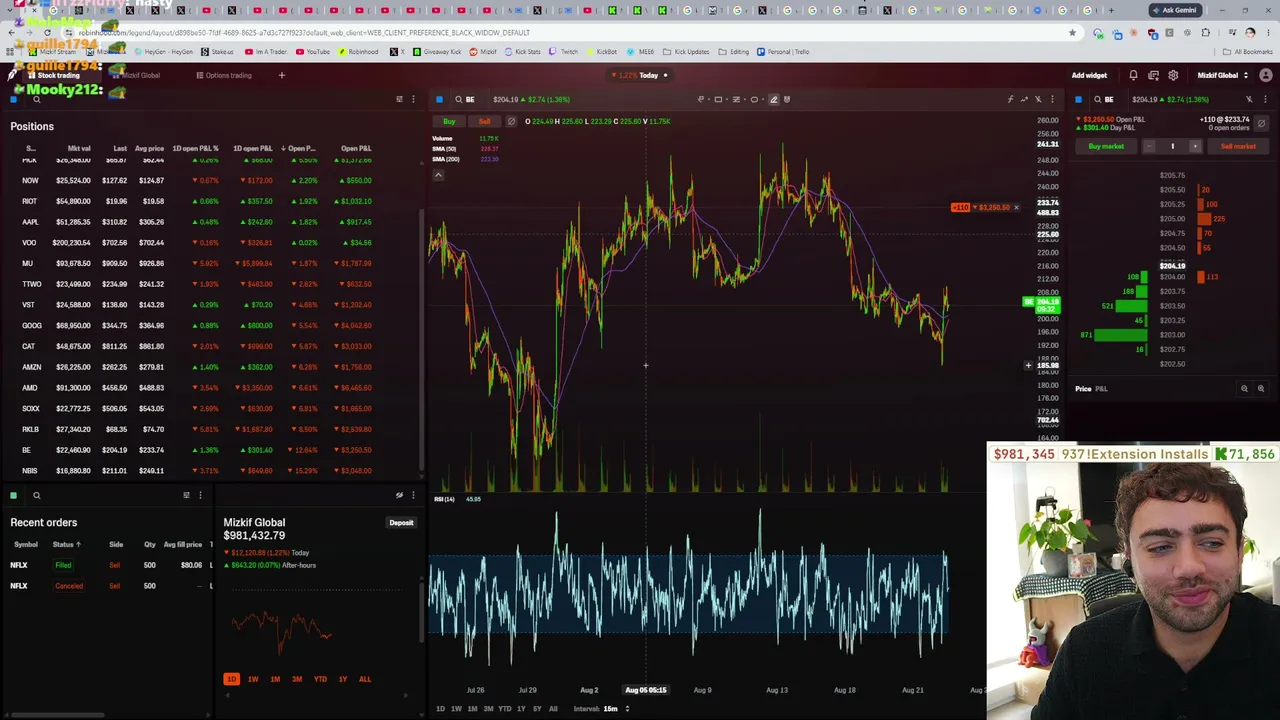Select P&L view in ladder footer

1101,388
